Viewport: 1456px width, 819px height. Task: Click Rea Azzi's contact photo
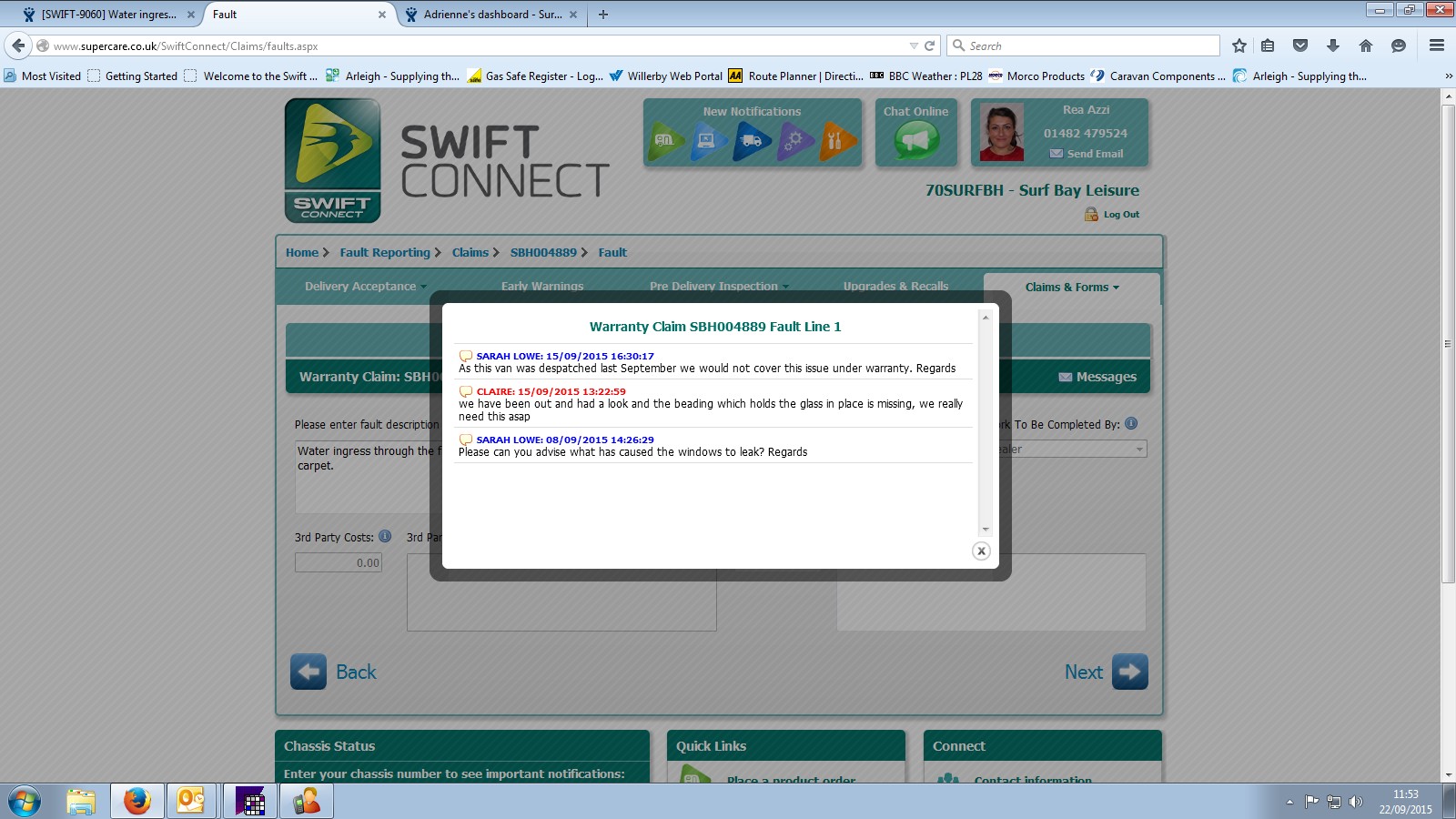click(1001, 132)
